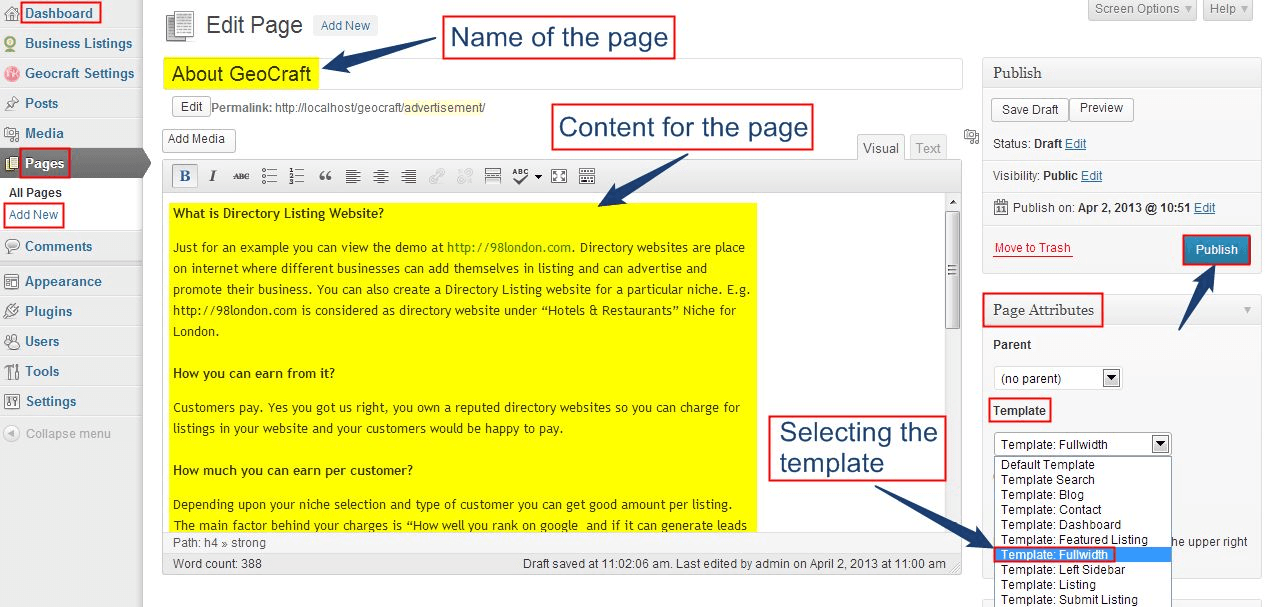Image resolution: width=1269 pixels, height=607 pixels.
Task: Align text center
Action: coord(380,176)
